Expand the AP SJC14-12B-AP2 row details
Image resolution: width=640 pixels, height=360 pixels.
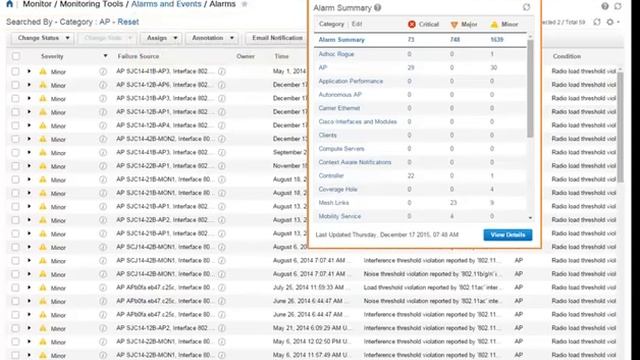[x=29, y=328]
